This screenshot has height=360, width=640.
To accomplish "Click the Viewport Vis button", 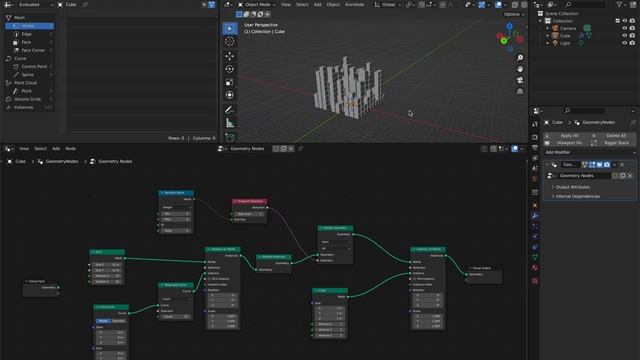I will tap(567, 143).
